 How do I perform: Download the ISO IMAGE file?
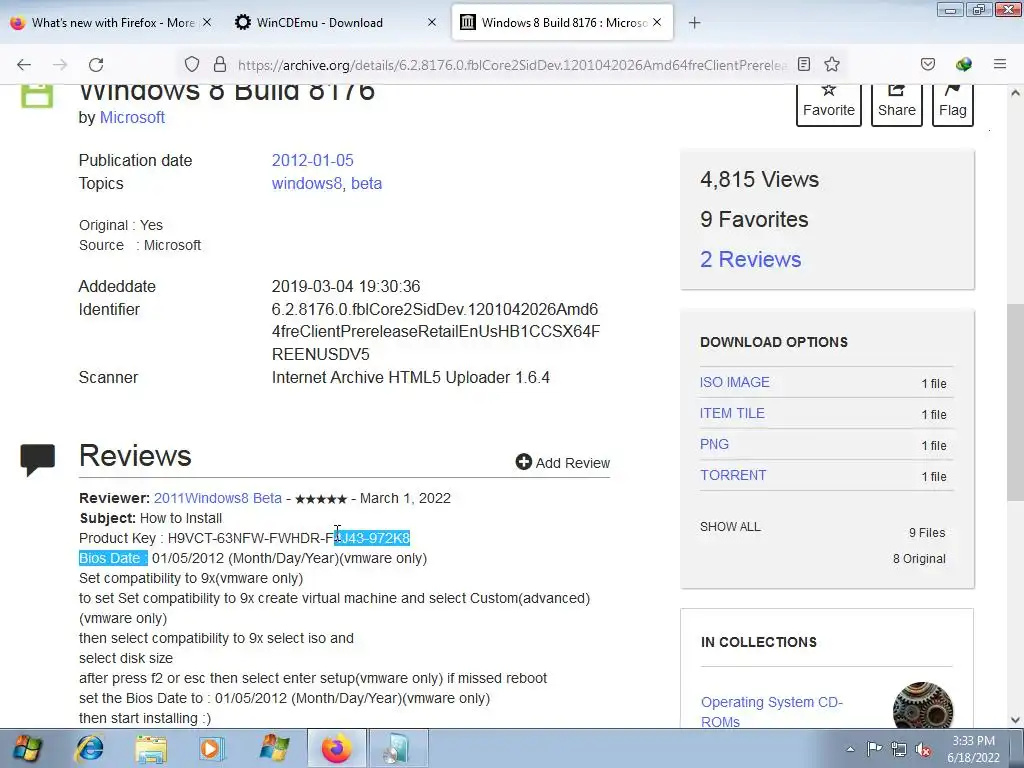coord(735,382)
